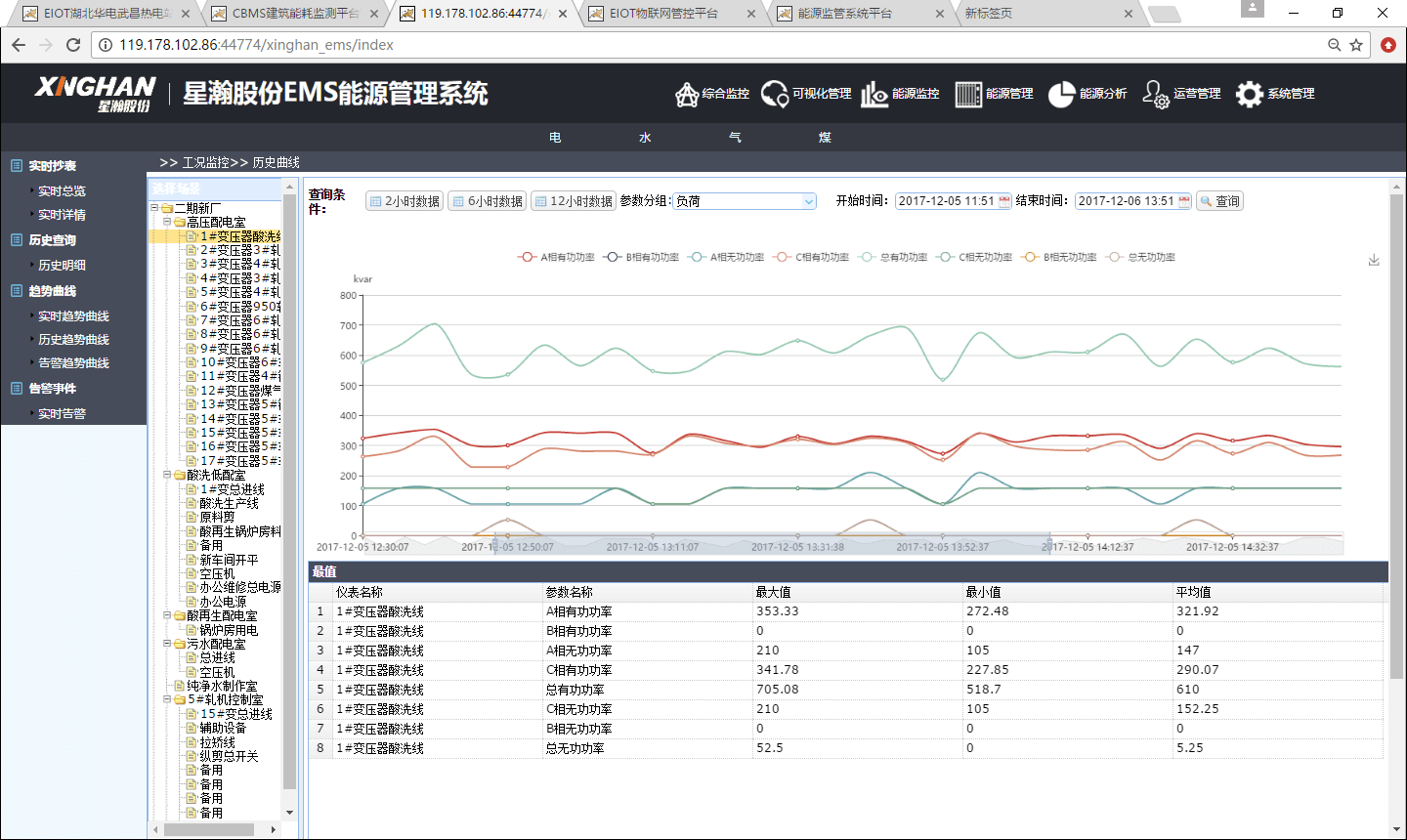Click the 查询 search button
The image size is (1407, 840).
point(1219,201)
